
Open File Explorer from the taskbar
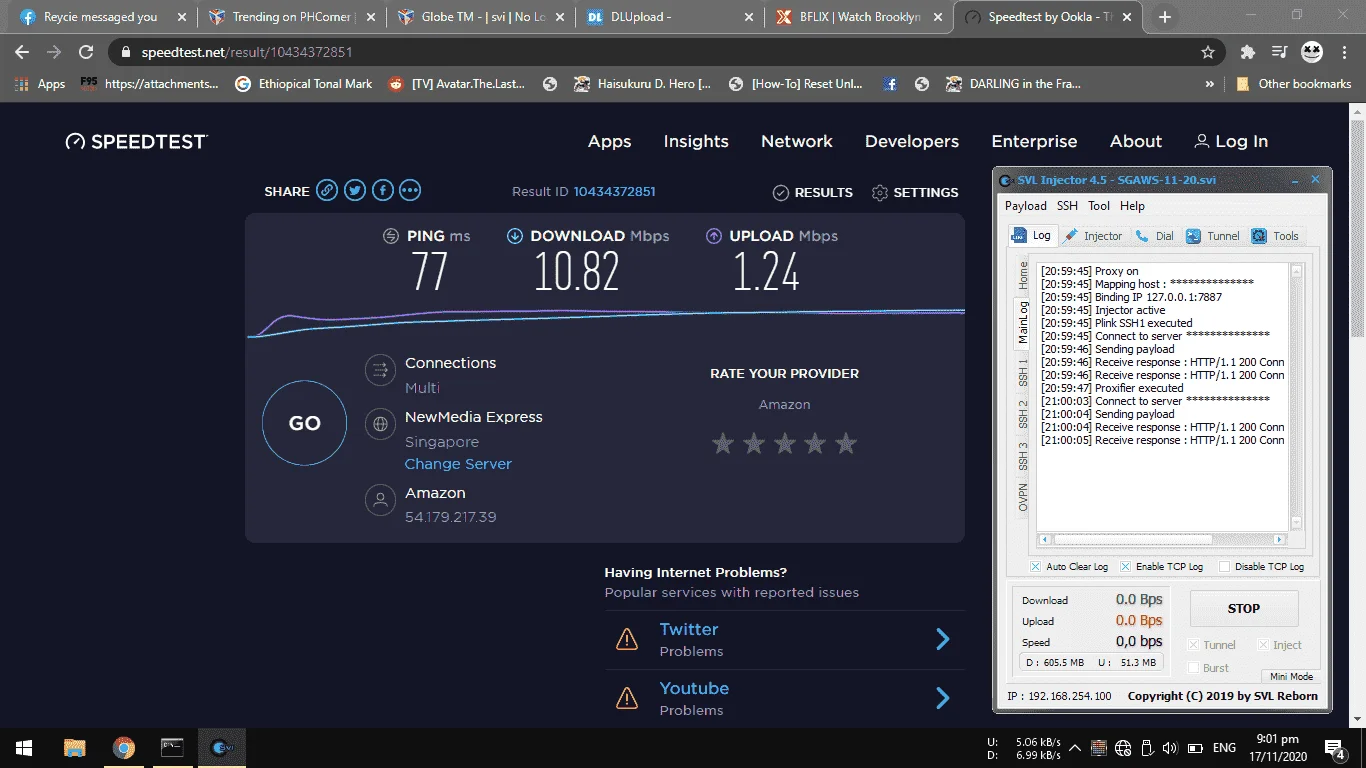click(74, 747)
